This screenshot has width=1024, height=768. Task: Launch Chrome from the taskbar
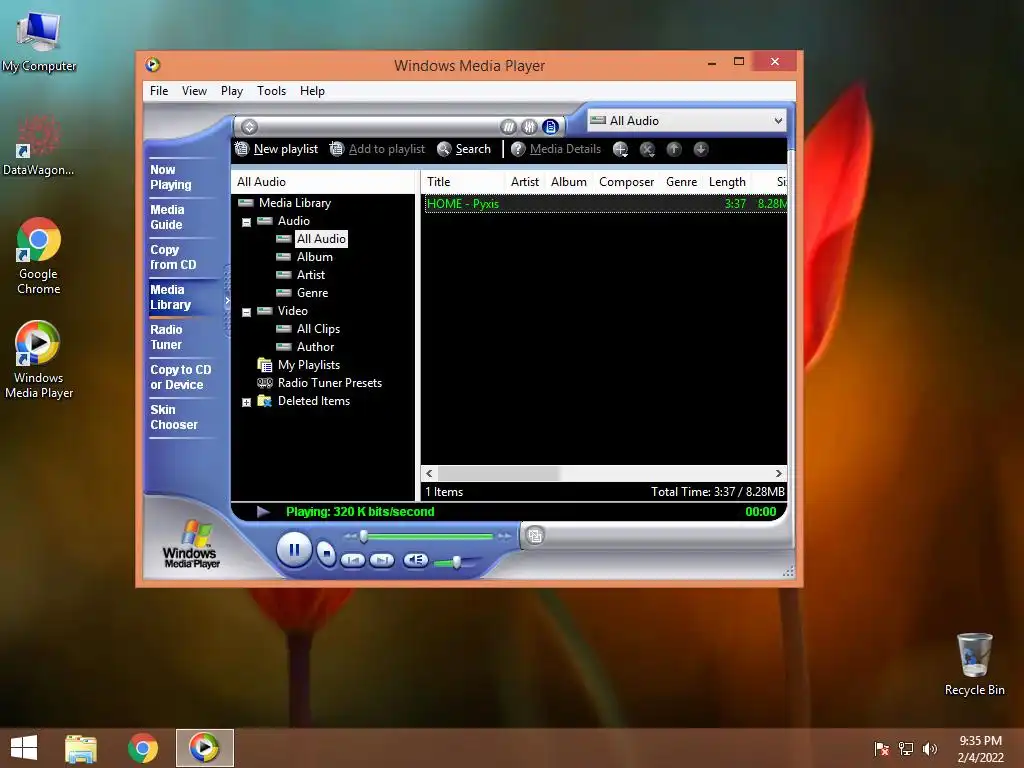142,748
